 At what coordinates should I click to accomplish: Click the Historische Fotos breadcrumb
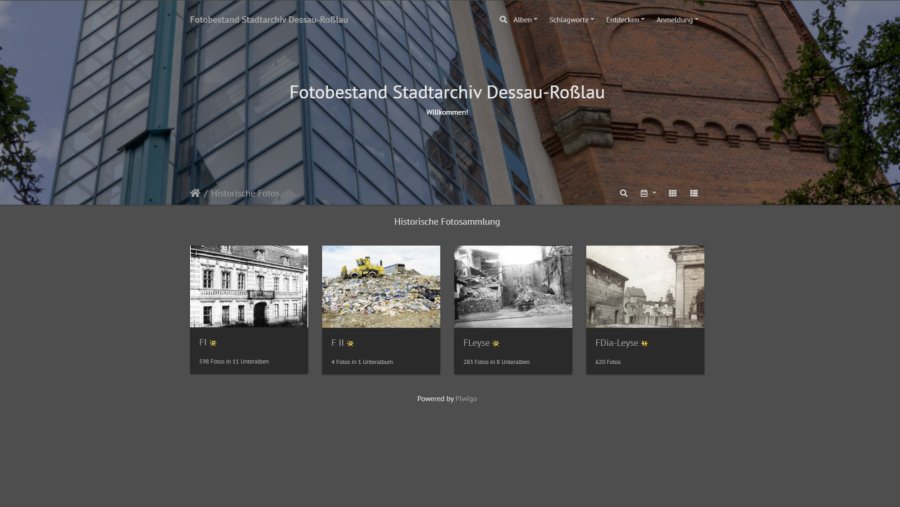(x=245, y=193)
